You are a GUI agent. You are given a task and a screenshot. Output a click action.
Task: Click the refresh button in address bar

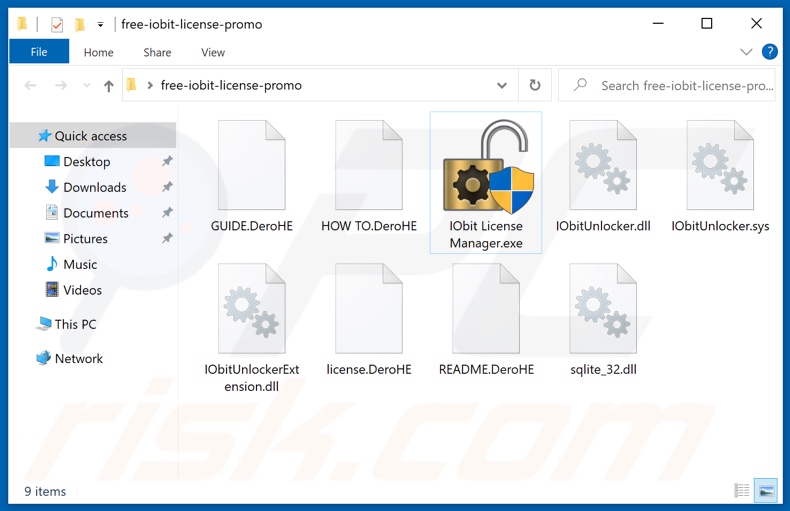coord(535,86)
